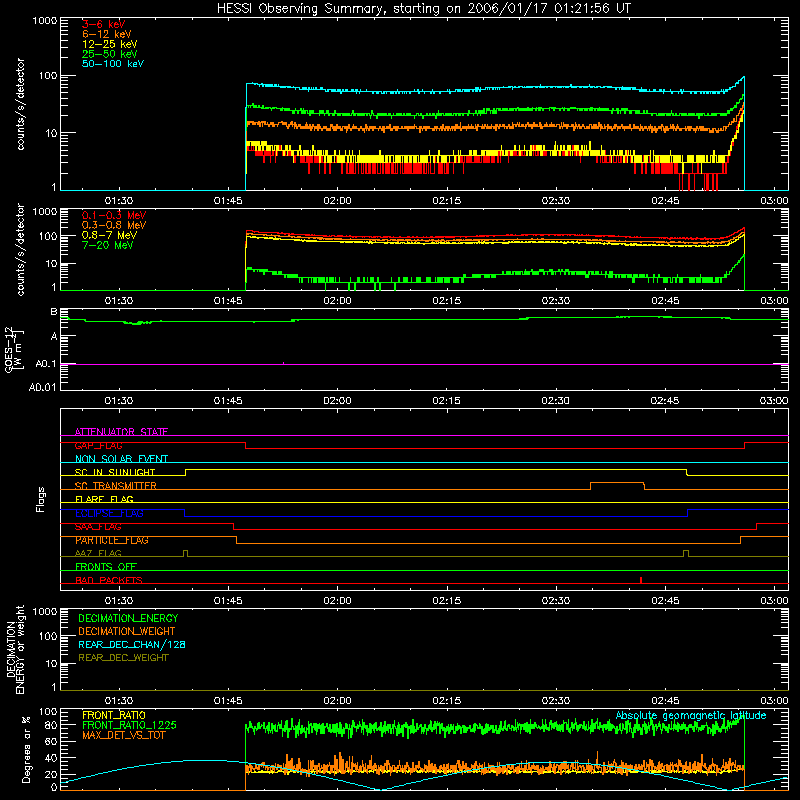Click the PARTICLE_FLAG label
800x800 pixels.
(112, 540)
